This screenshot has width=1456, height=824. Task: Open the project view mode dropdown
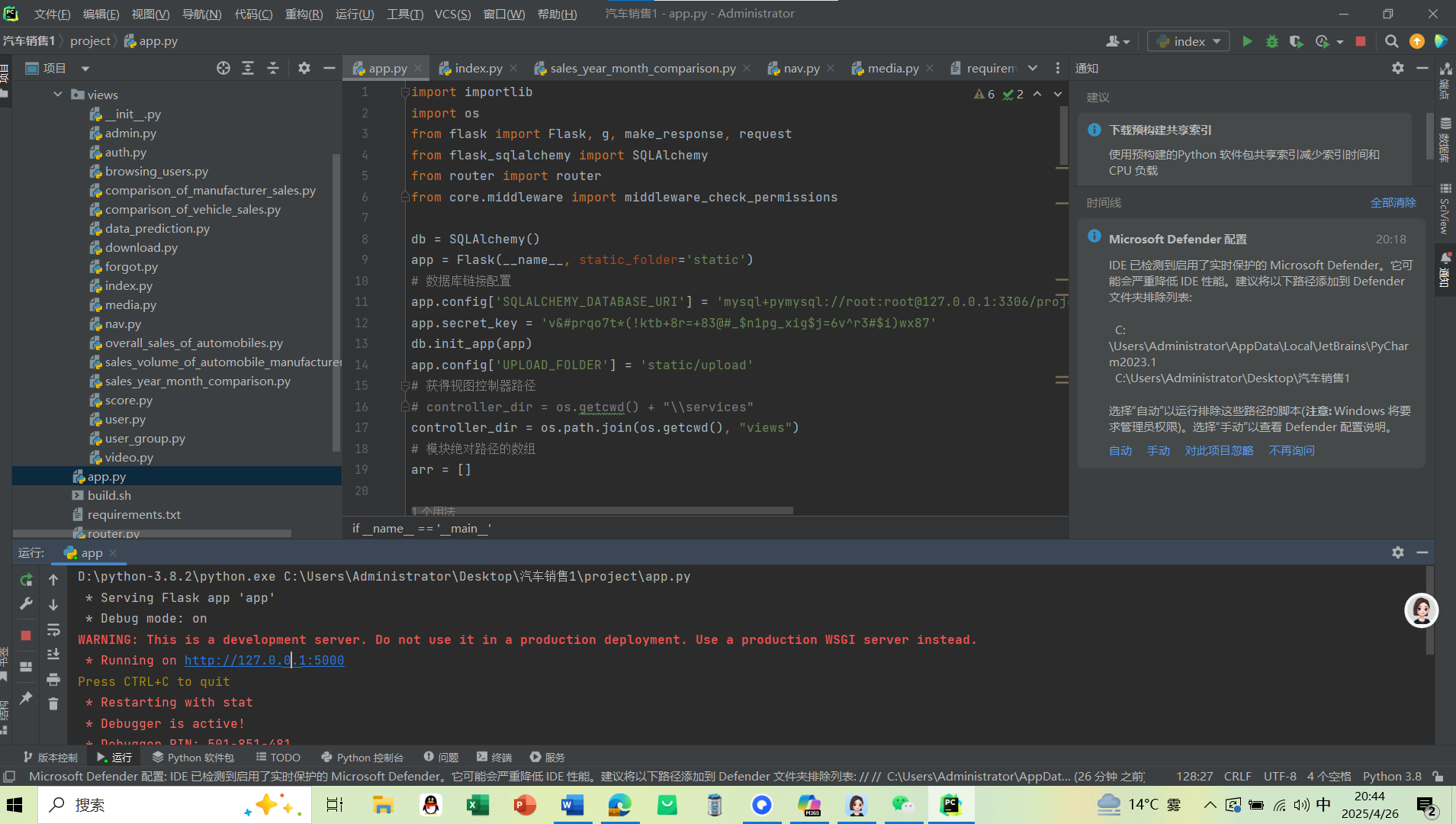click(x=85, y=69)
